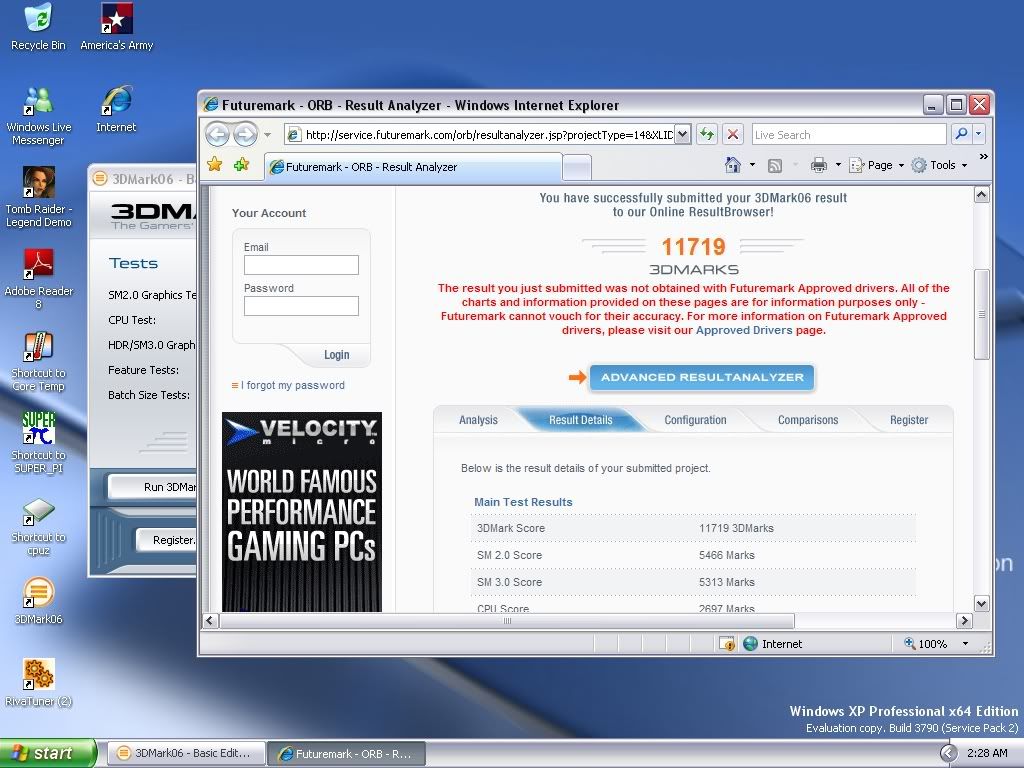This screenshot has height=768, width=1024.
Task: Expand the address bar dropdown
Action: click(682, 134)
